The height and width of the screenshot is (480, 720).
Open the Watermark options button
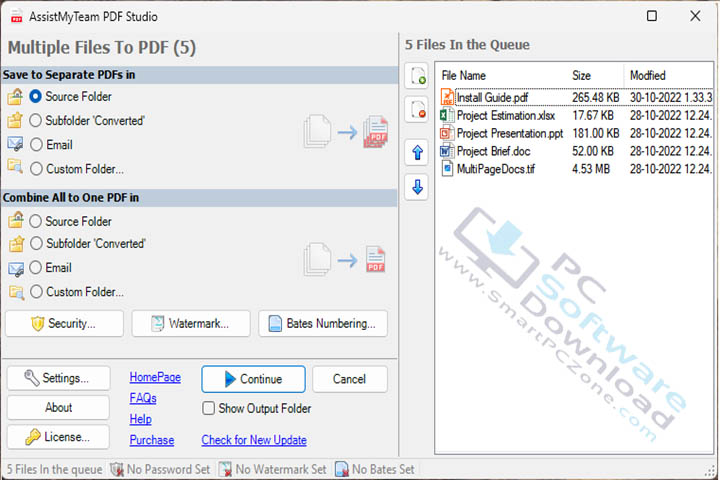pyautogui.click(x=191, y=323)
